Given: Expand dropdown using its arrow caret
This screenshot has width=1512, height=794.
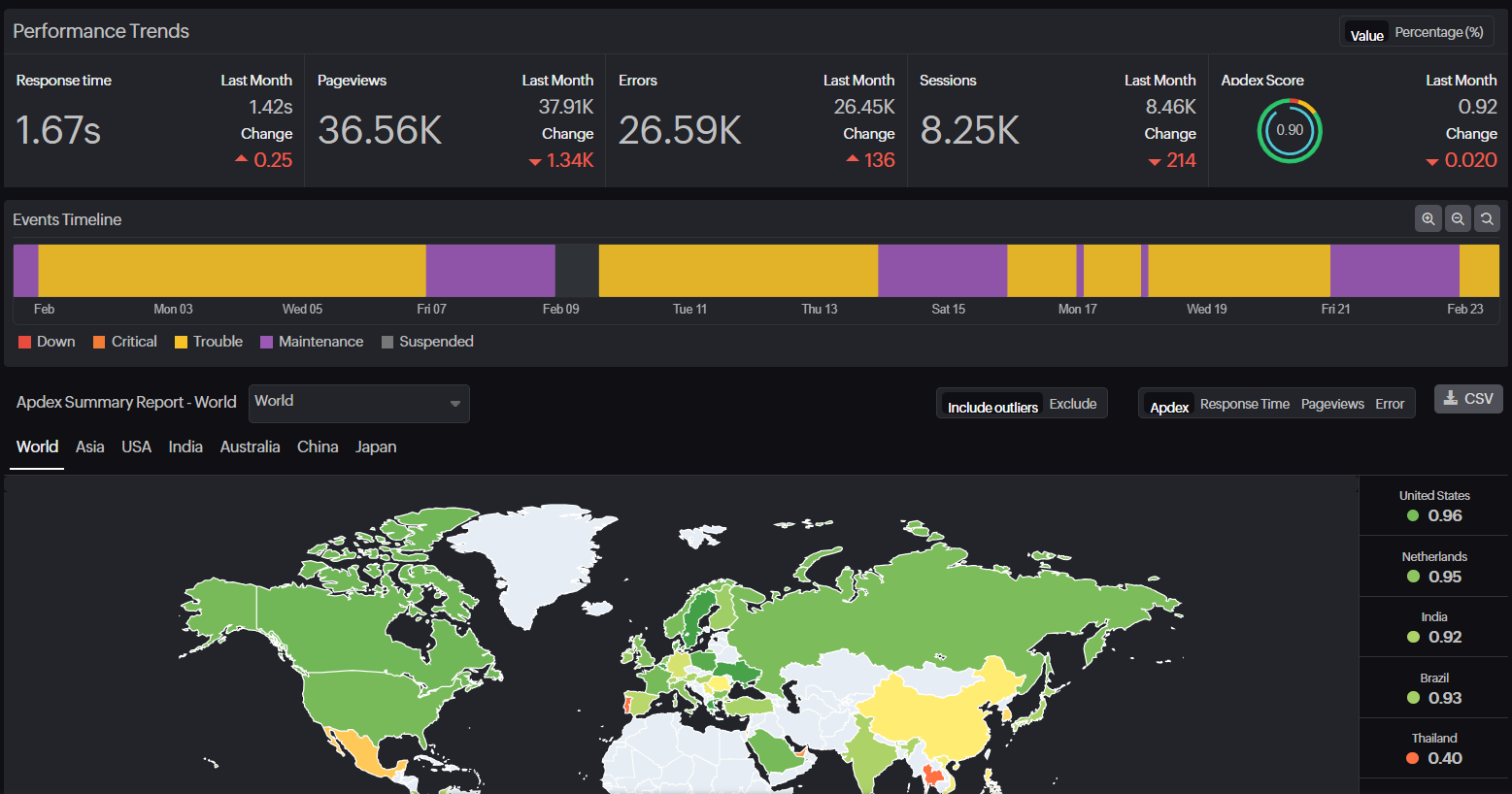Looking at the screenshot, I should [x=454, y=404].
